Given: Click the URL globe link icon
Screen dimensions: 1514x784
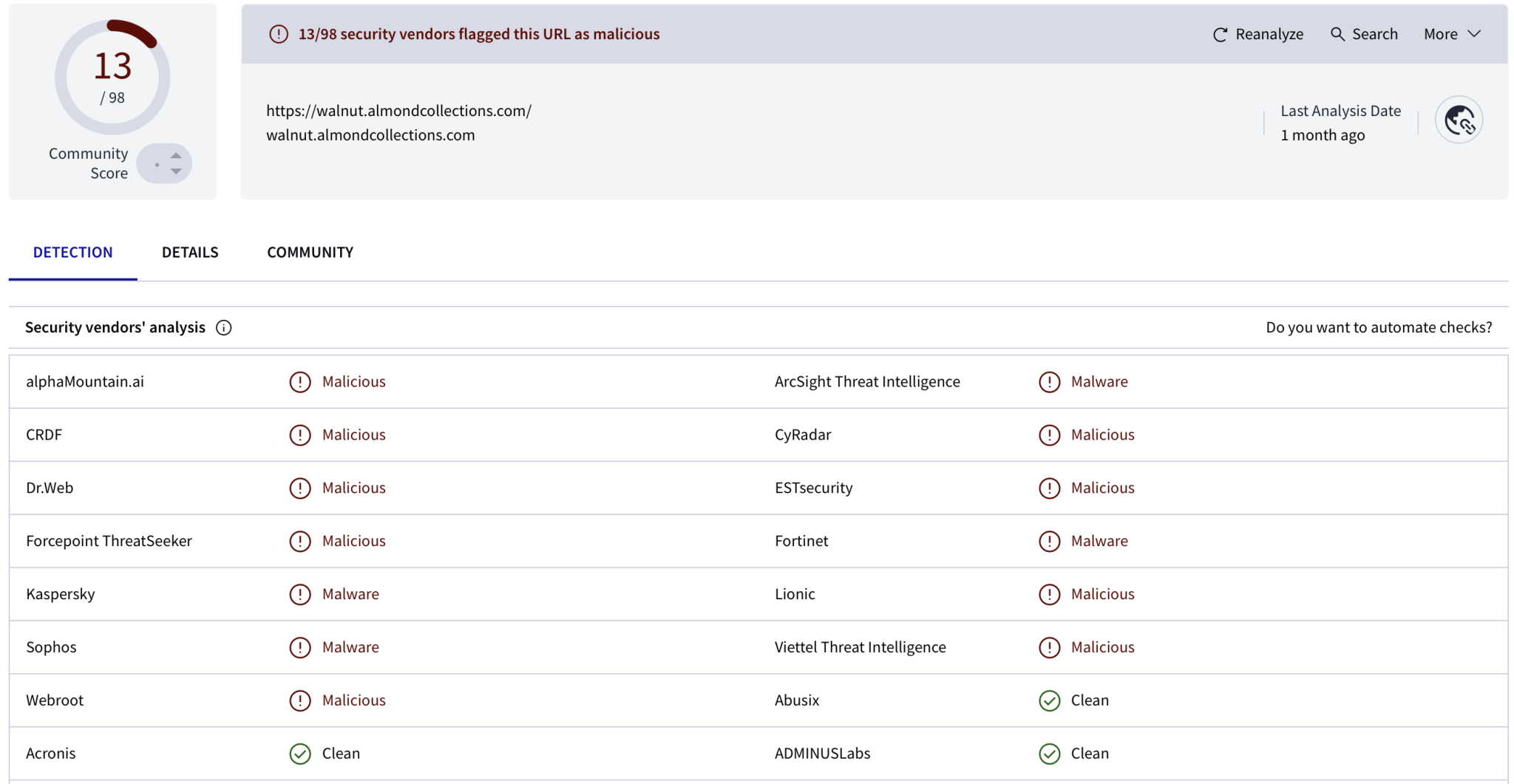Looking at the screenshot, I should pyautogui.click(x=1459, y=120).
